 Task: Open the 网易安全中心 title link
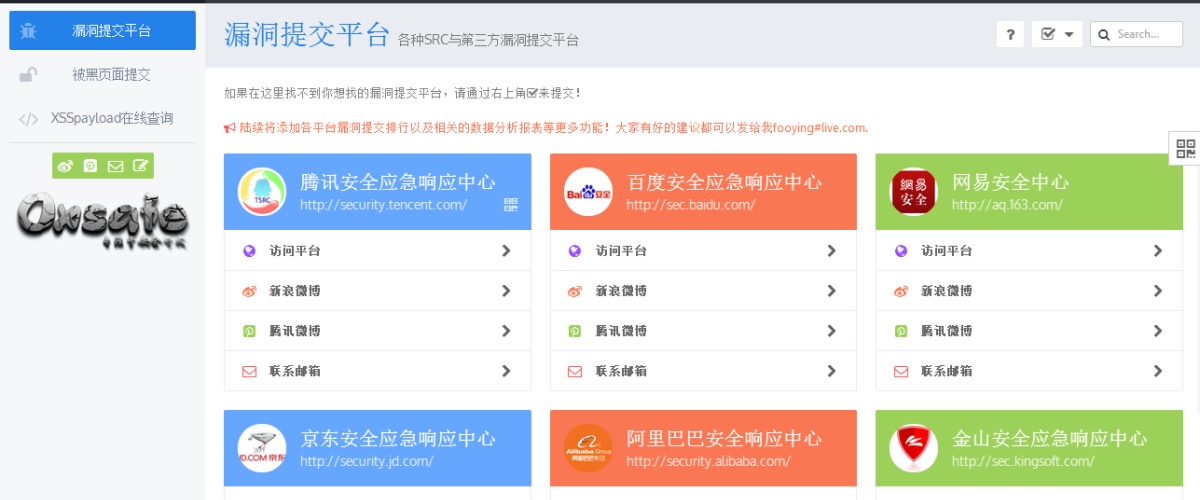[x=1010, y=182]
